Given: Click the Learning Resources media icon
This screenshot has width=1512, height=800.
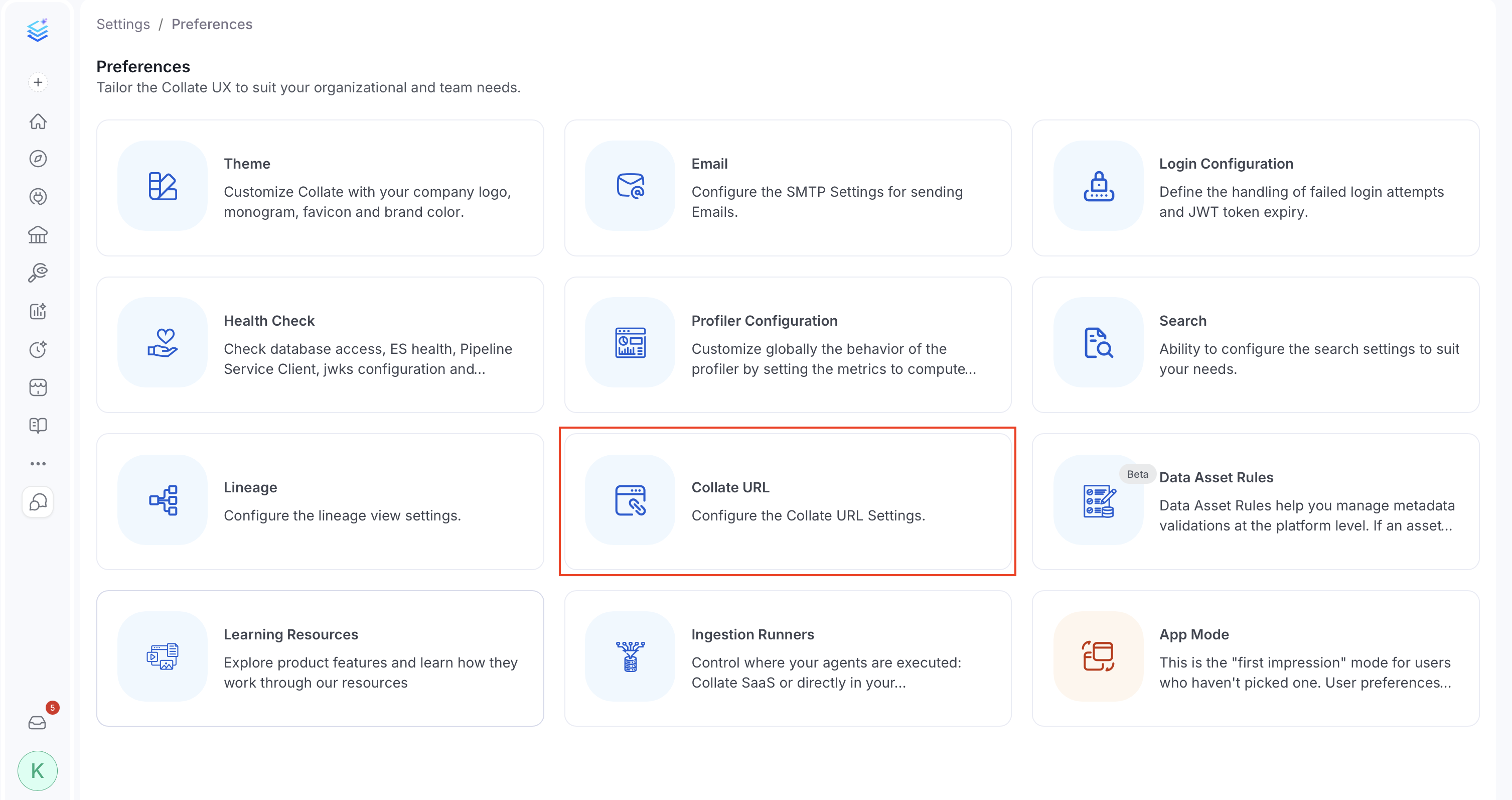Looking at the screenshot, I should 163,656.
